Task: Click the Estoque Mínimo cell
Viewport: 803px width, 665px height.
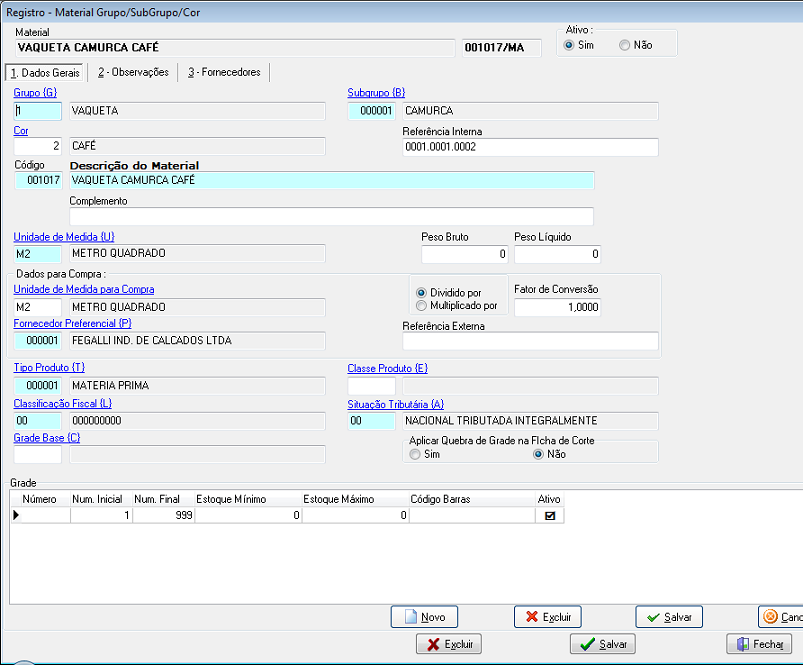Action: [248, 516]
